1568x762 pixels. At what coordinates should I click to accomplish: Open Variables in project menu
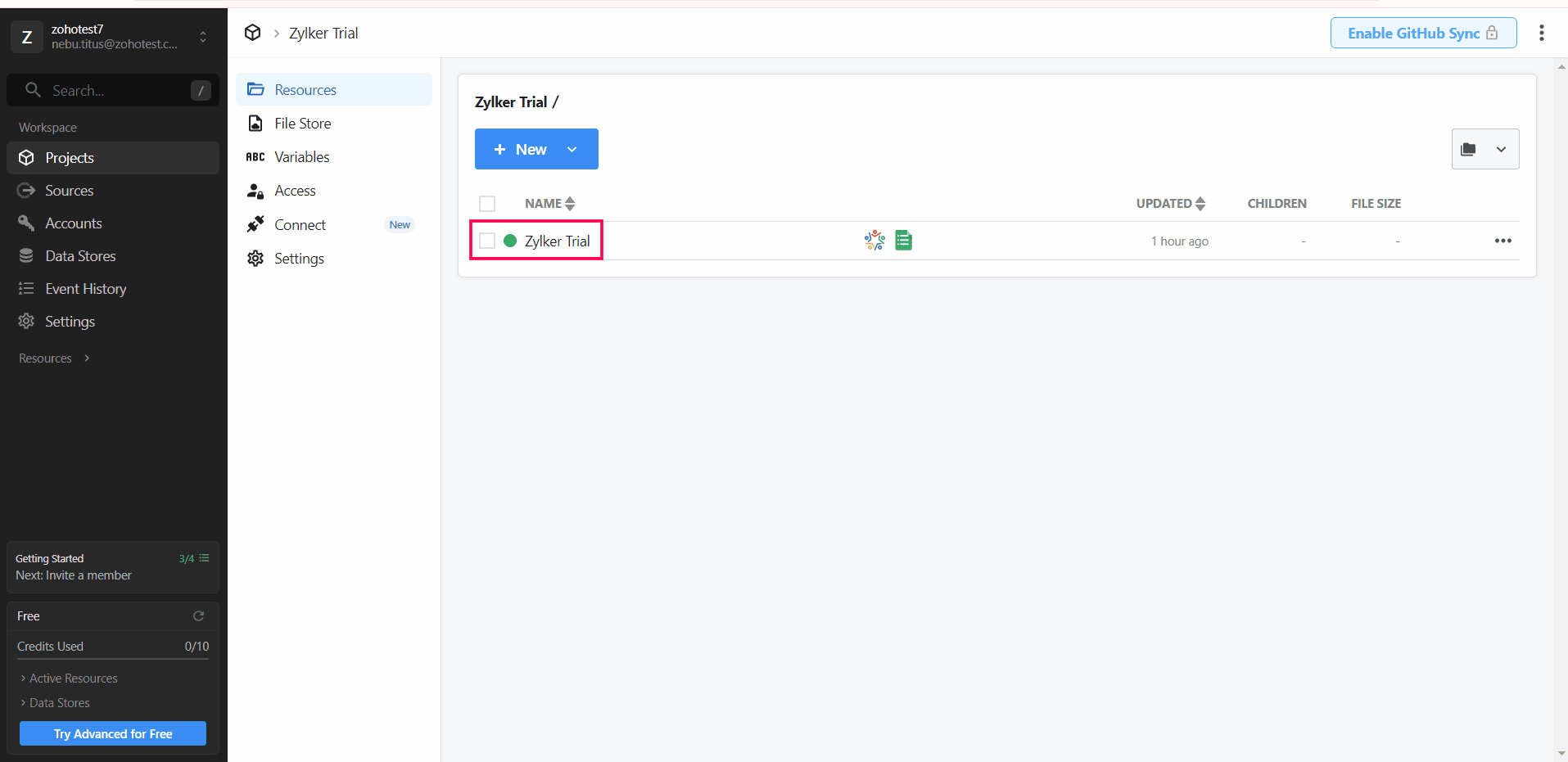(x=334, y=157)
